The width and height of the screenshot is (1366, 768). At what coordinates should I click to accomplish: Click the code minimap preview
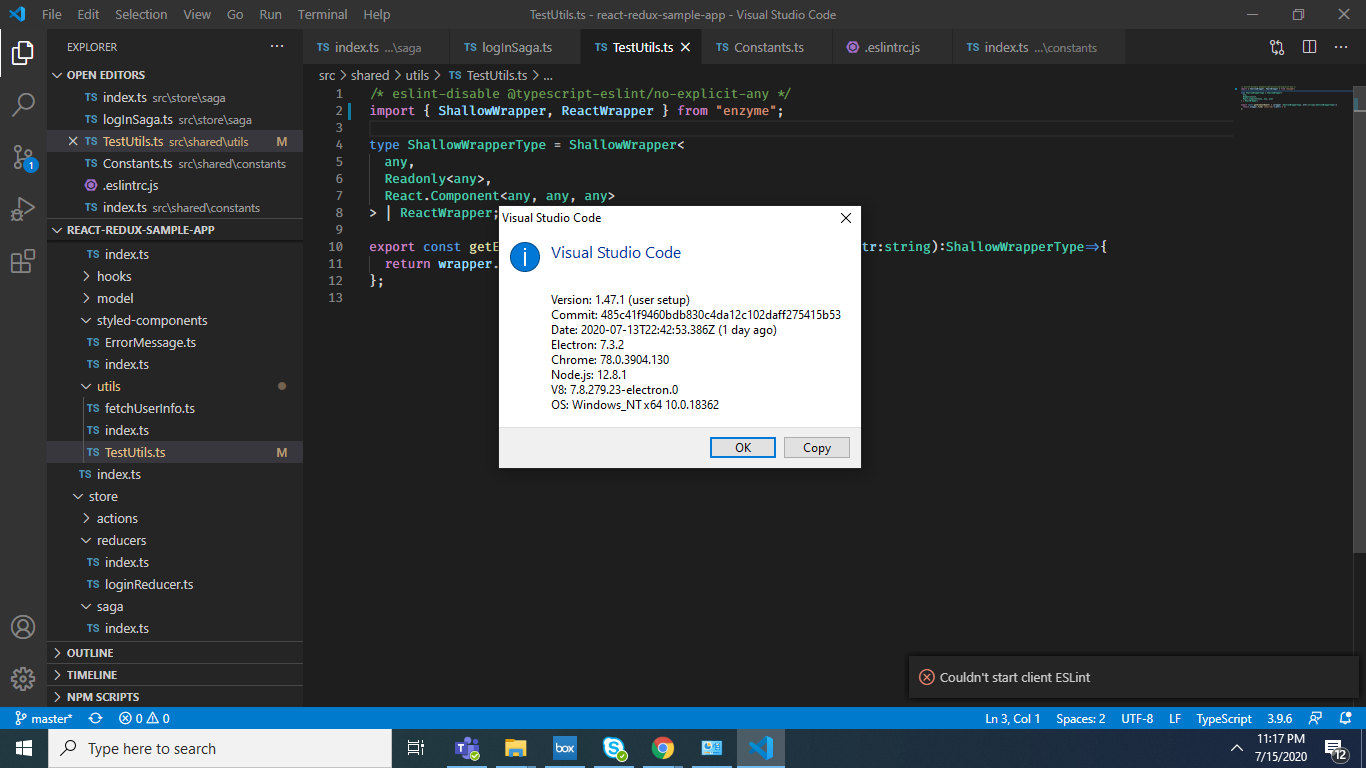(x=1294, y=98)
